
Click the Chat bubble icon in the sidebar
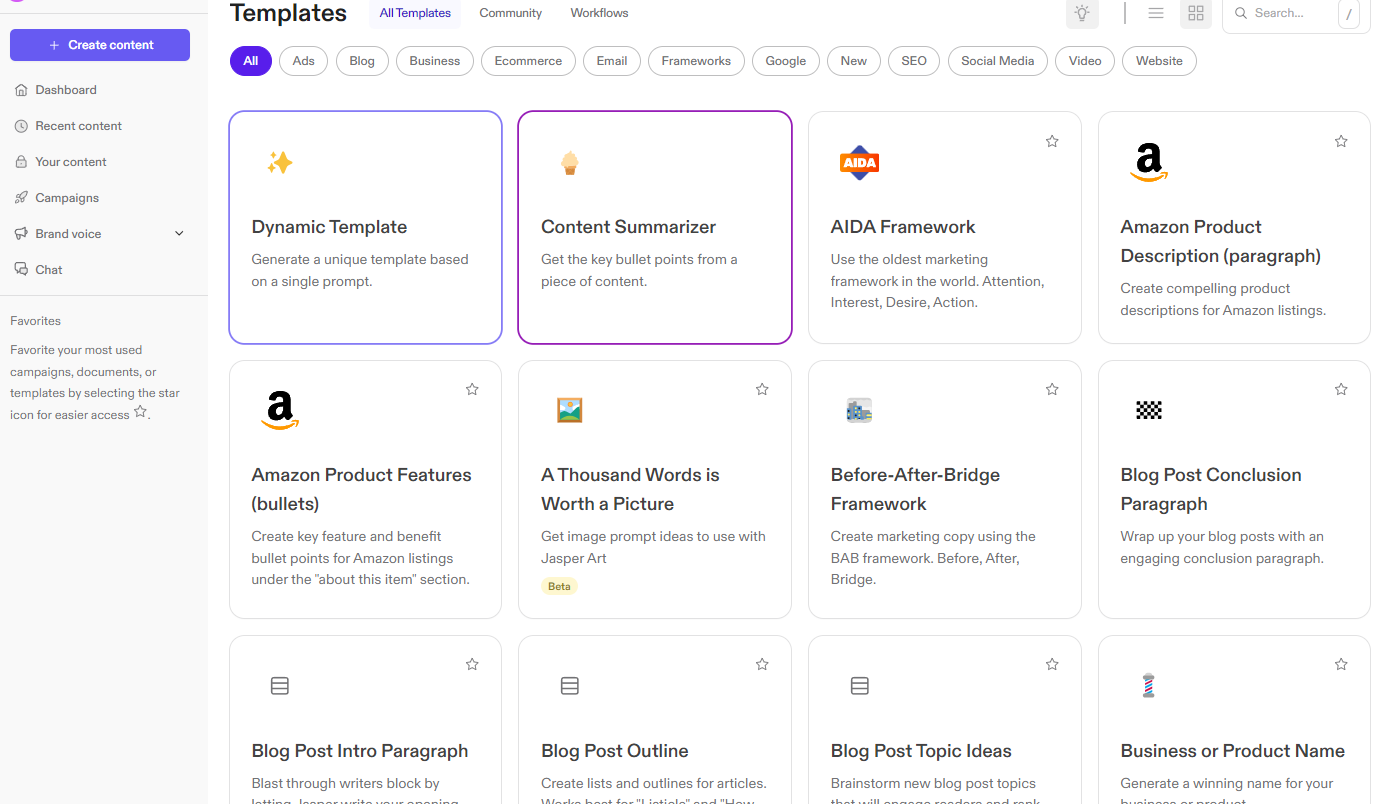[x=21, y=270]
